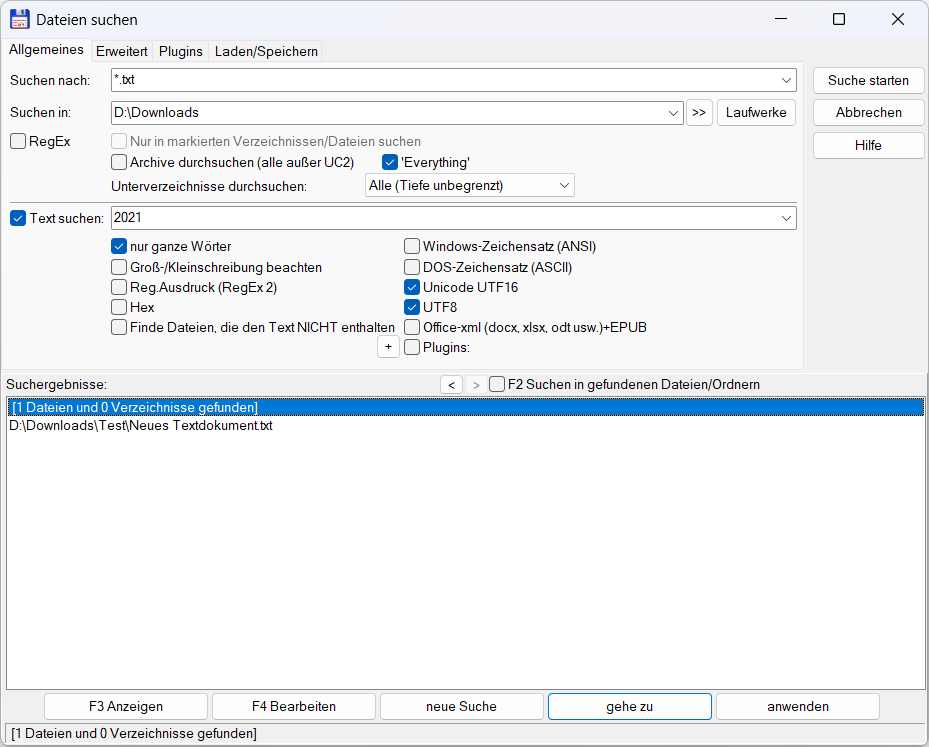Expand the 'Suchen in' dropdown arrow

[673, 113]
